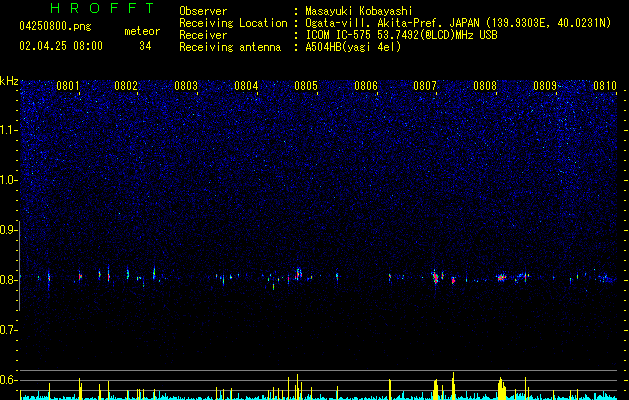Click the echo cluster just before 0805
This screenshot has width=629, height=400.
pos(298,274)
